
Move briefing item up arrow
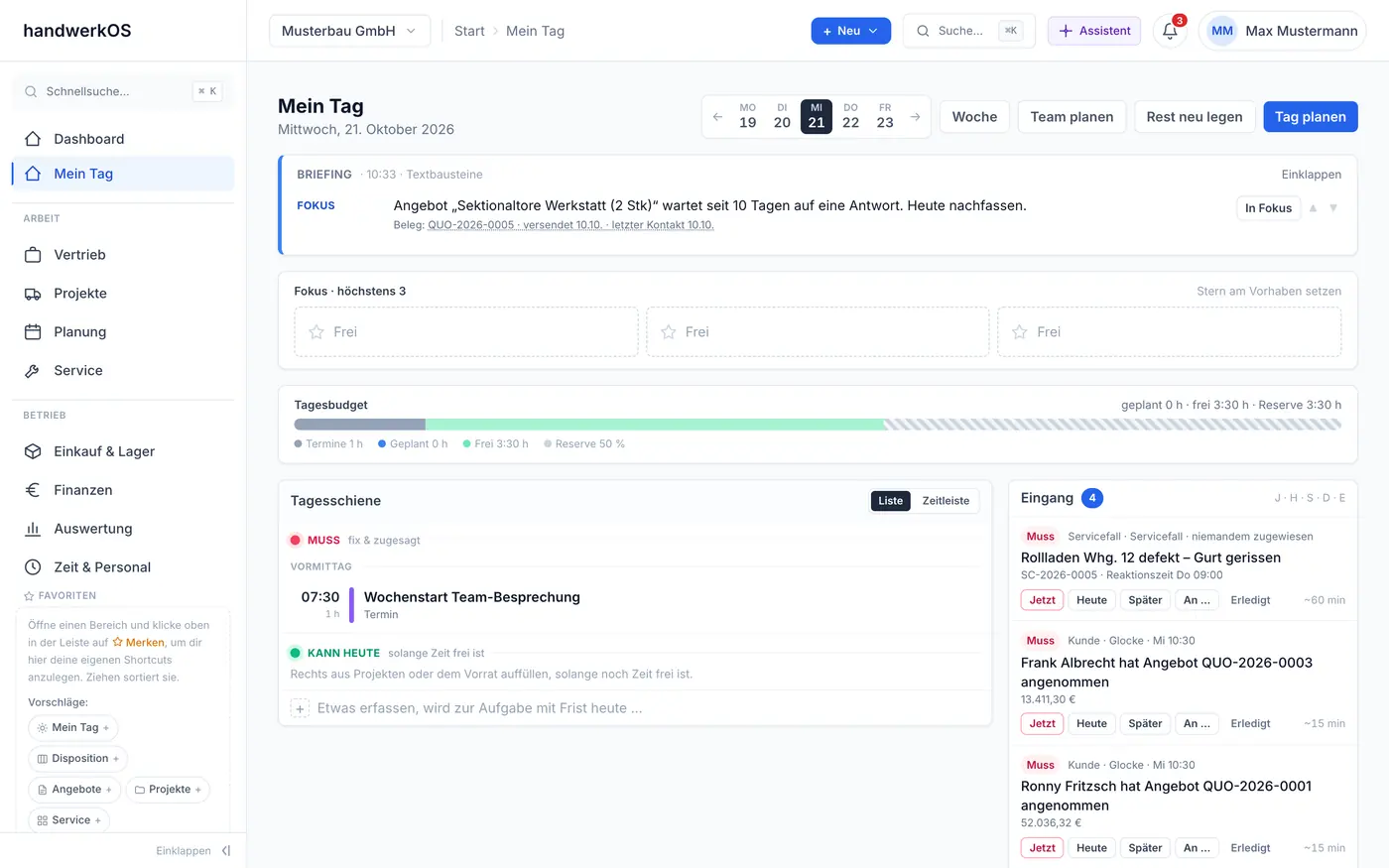[x=1313, y=208]
